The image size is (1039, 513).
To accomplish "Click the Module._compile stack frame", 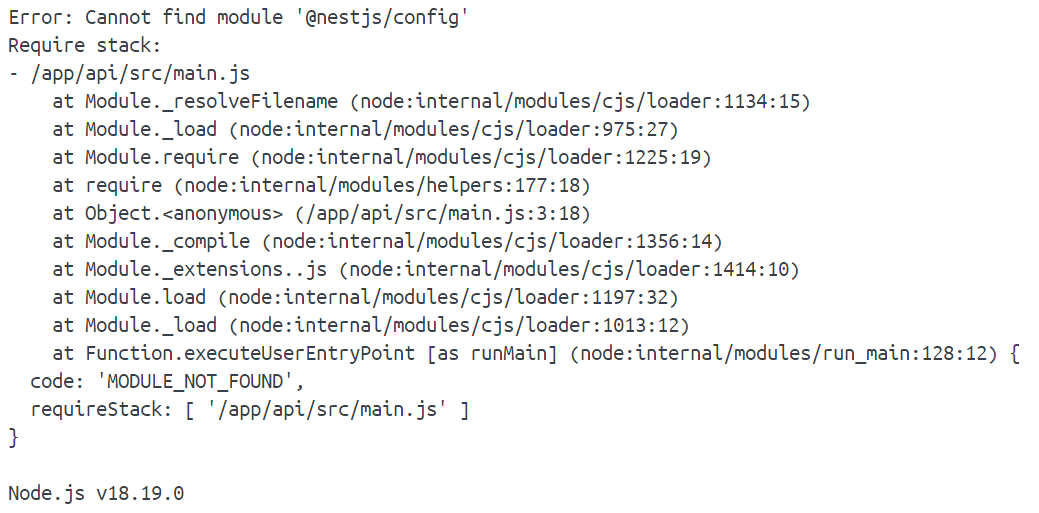I will 388,241.
